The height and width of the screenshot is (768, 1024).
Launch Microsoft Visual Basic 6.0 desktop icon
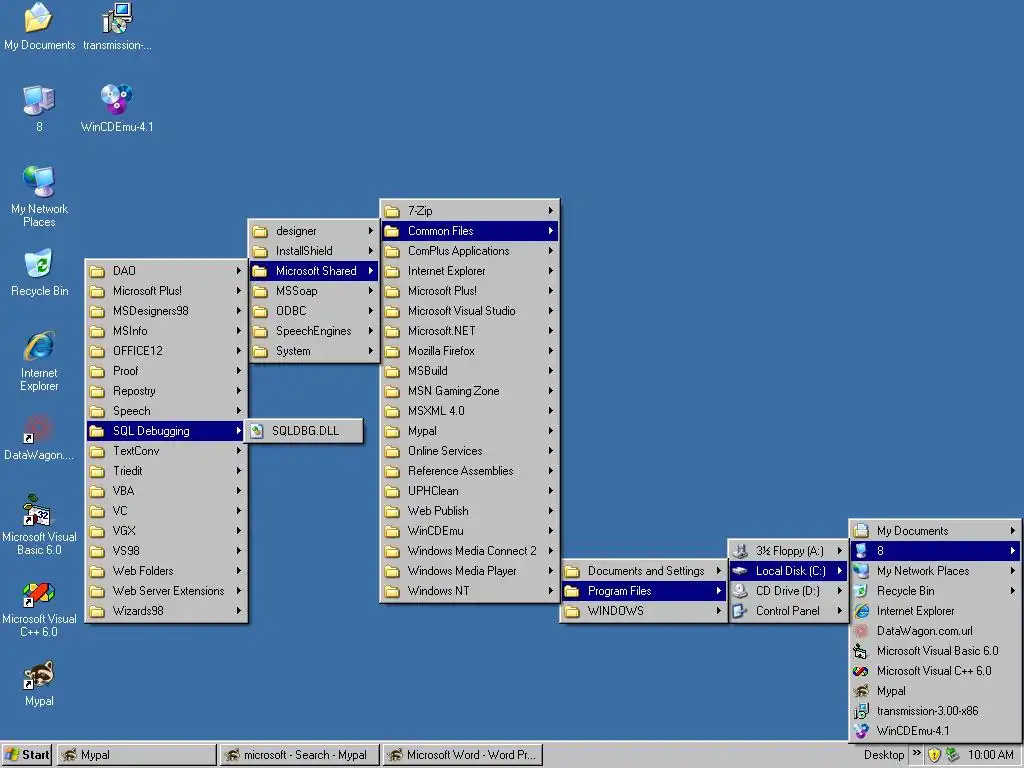[x=39, y=525]
